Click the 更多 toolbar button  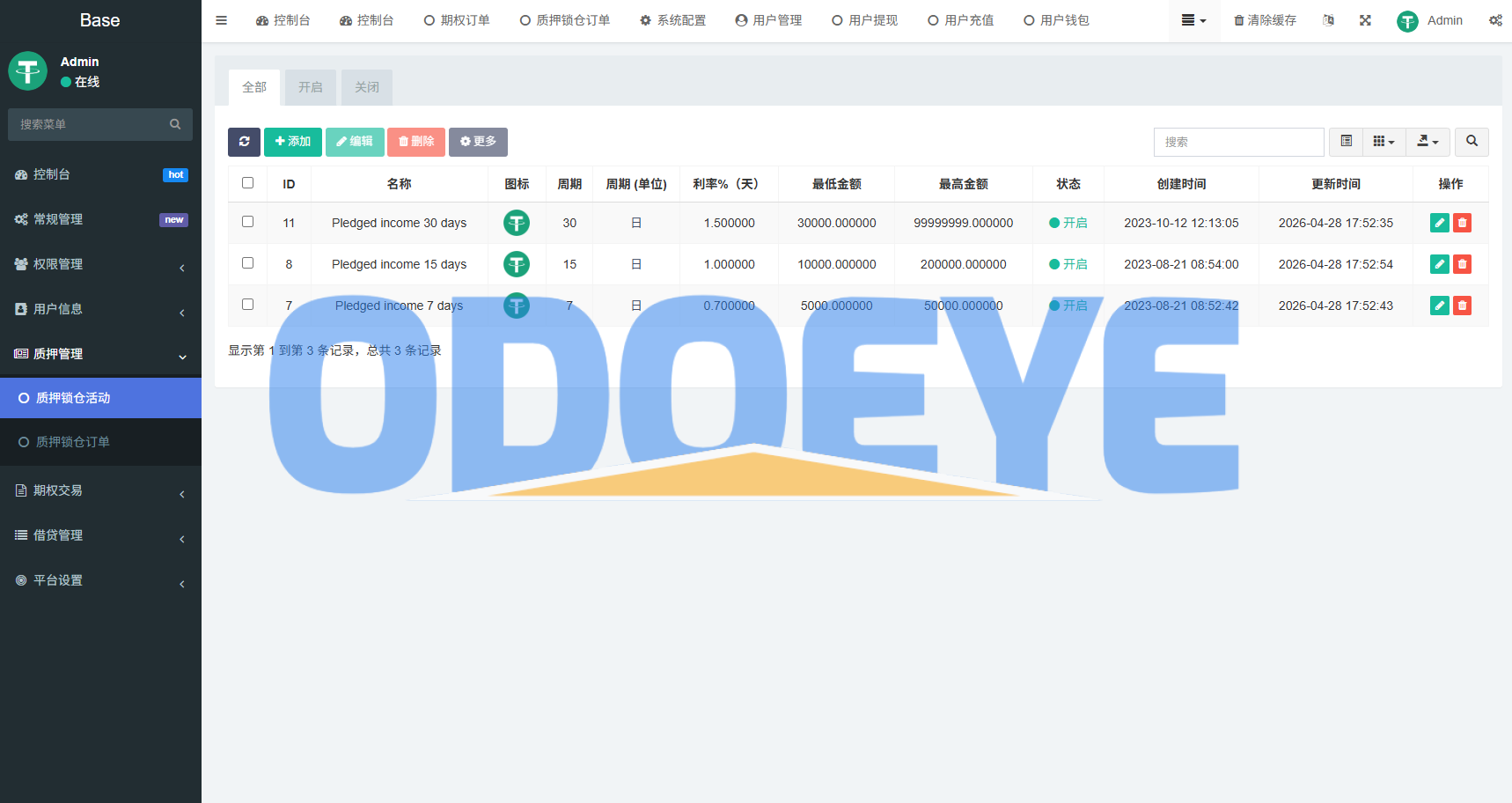click(x=478, y=142)
